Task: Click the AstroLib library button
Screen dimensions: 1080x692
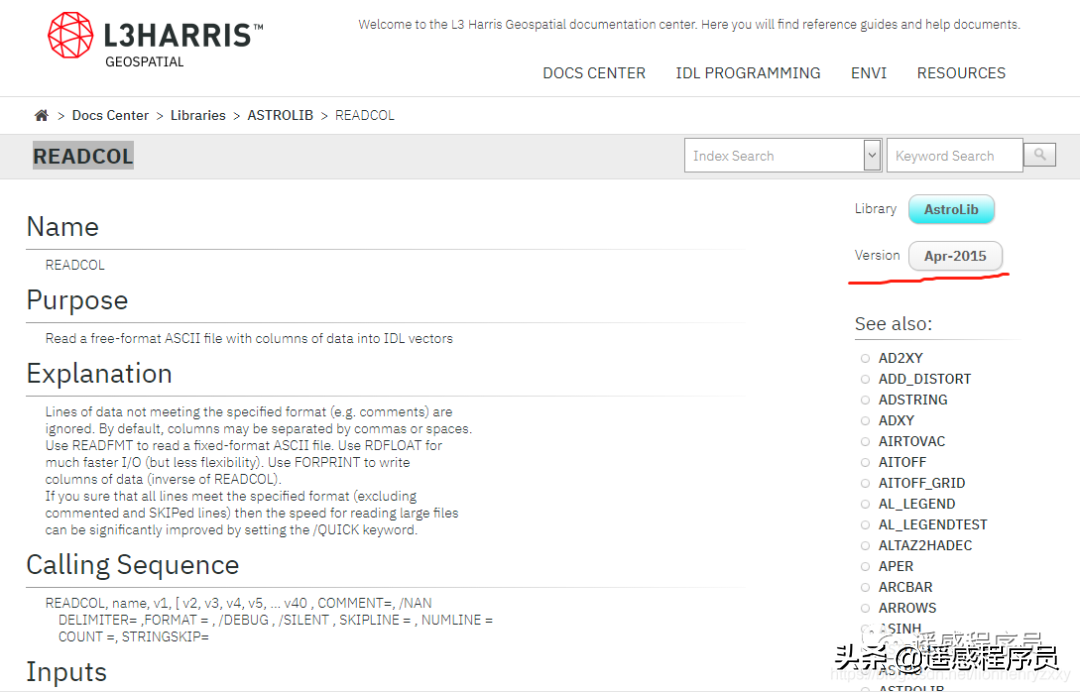Action: click(x=951, y=210)
